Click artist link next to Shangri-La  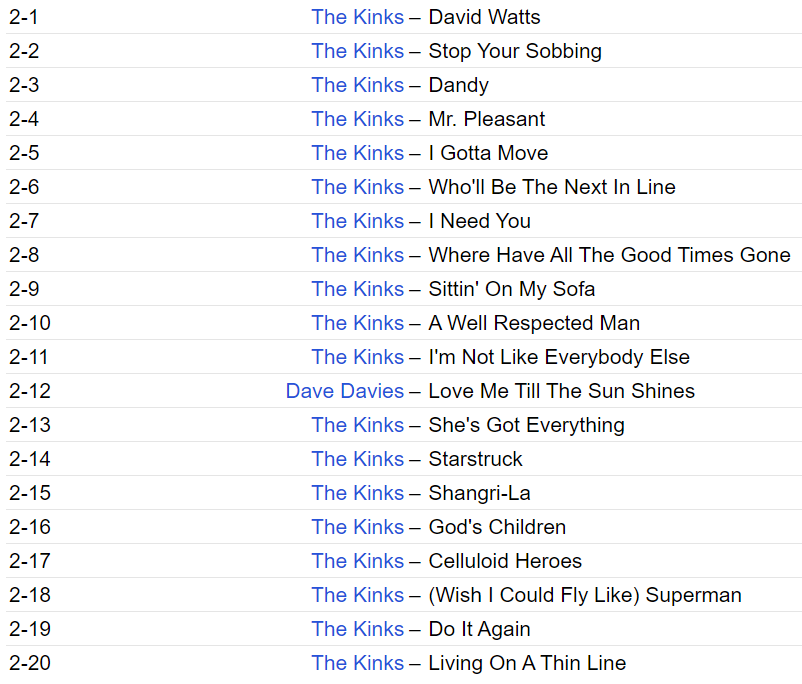[x=357, y=493]
